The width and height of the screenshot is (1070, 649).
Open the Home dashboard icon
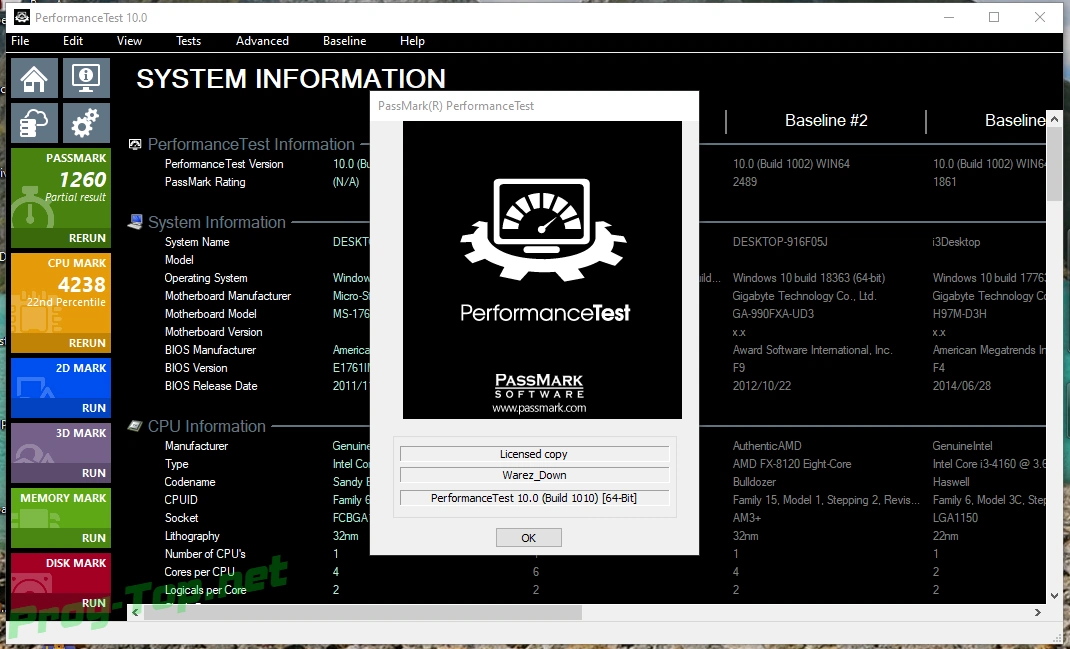(34, 78)
